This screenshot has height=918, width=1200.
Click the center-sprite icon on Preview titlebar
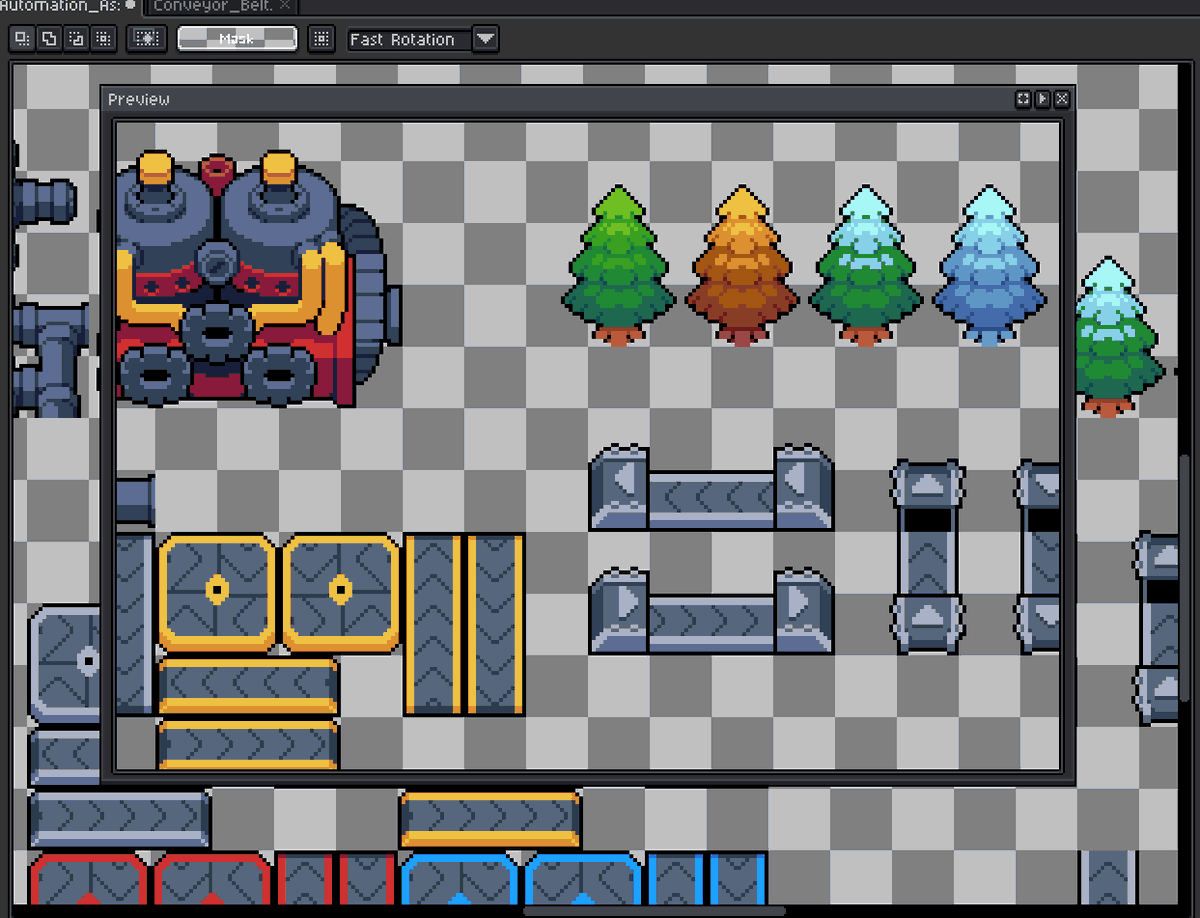pos(1022,99)
